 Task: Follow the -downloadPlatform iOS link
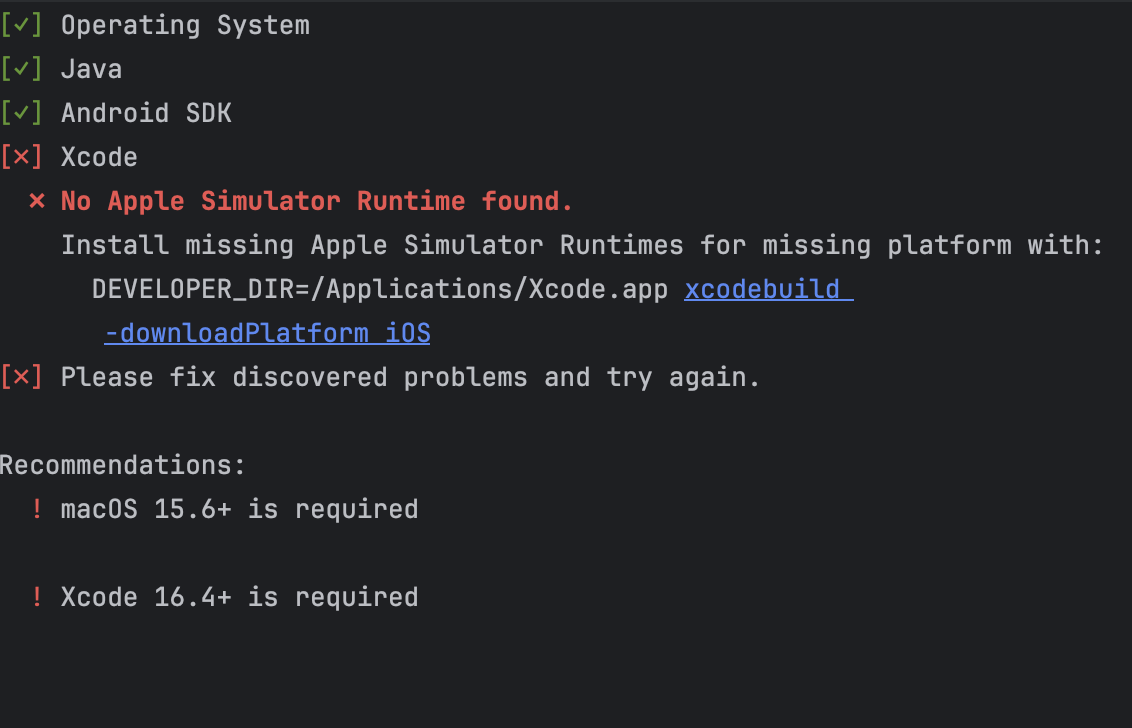267,334
